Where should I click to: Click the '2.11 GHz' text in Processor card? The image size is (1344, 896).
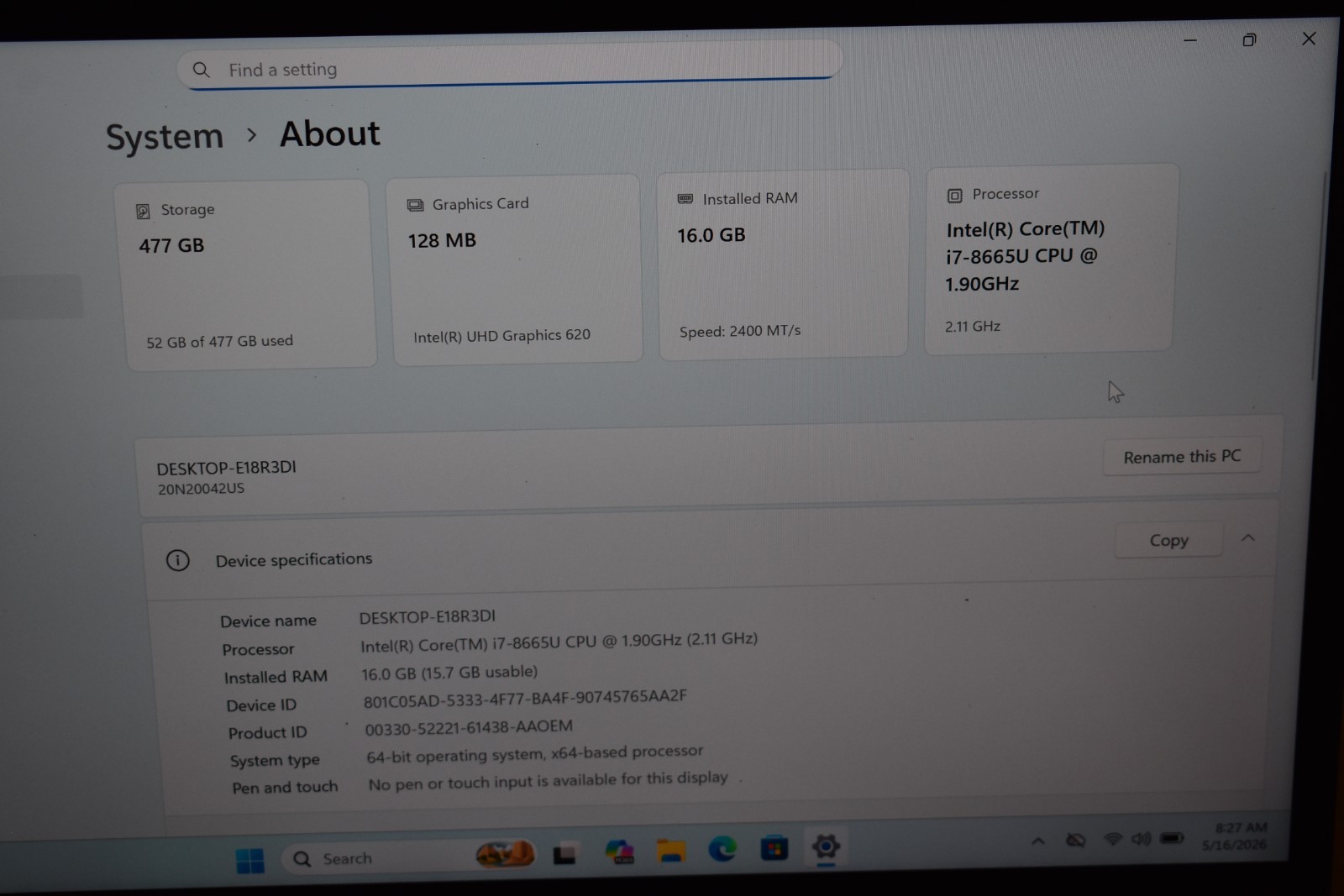(973, 326)
